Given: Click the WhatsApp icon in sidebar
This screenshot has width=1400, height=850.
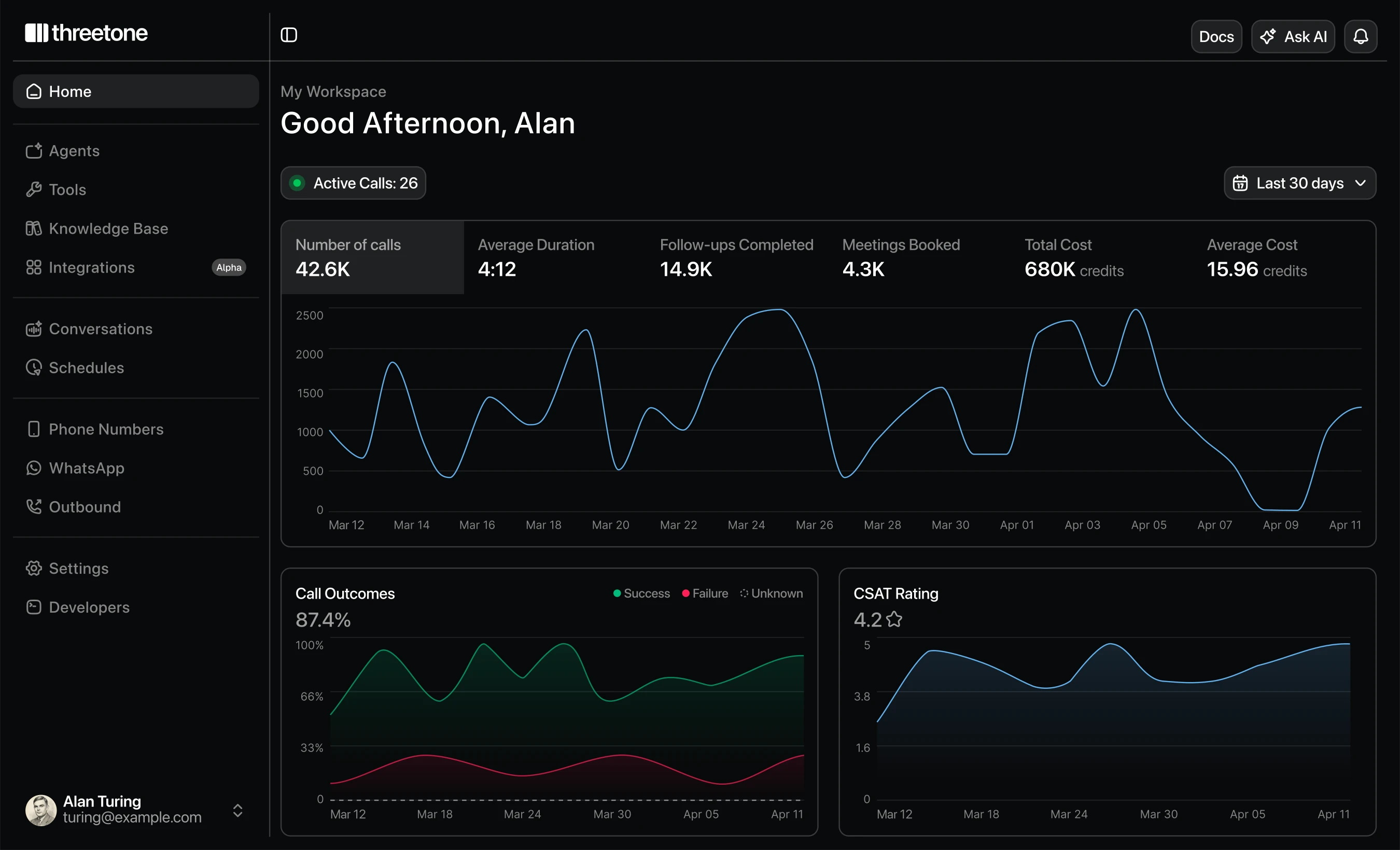Looking at the screenshot, I should point(34,468).
